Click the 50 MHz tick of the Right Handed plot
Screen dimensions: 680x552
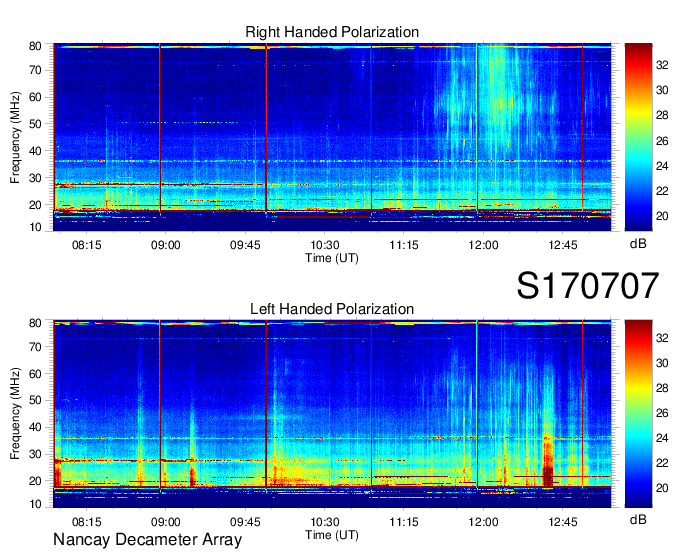(x=35, y=124)
